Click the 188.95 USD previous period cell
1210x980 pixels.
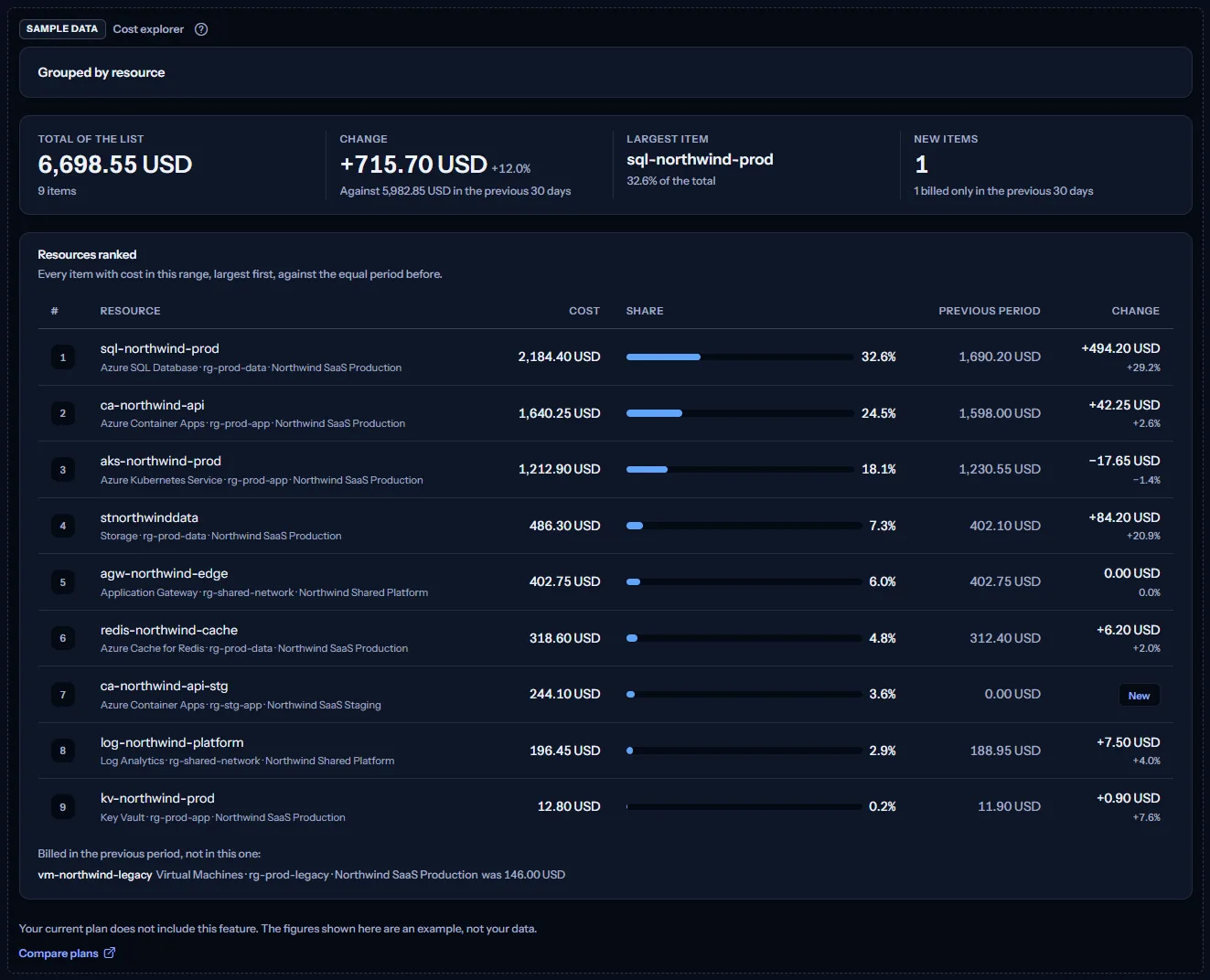tap(1005, 751)
